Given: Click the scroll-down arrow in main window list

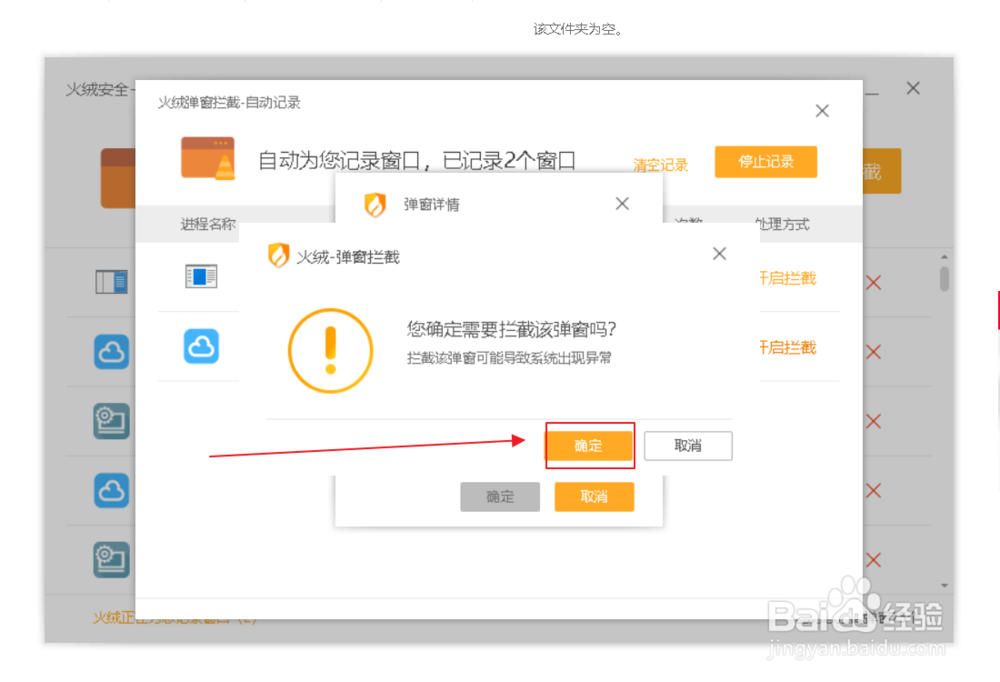Looking at the screenshot, I should [945, 586].
